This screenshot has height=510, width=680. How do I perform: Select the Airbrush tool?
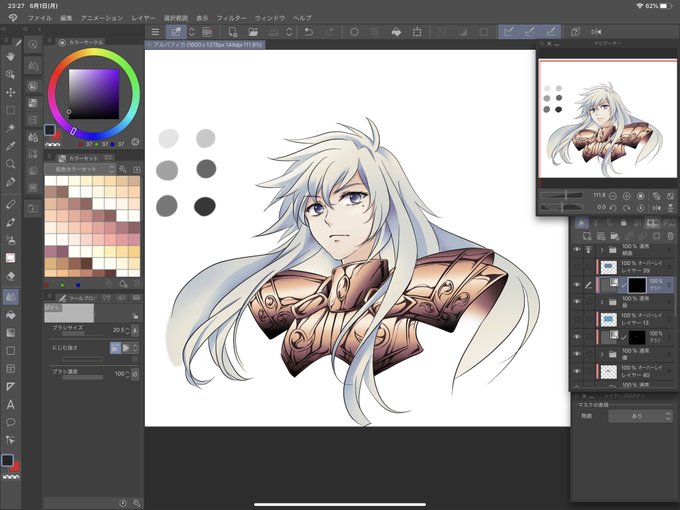coord(10,240)
